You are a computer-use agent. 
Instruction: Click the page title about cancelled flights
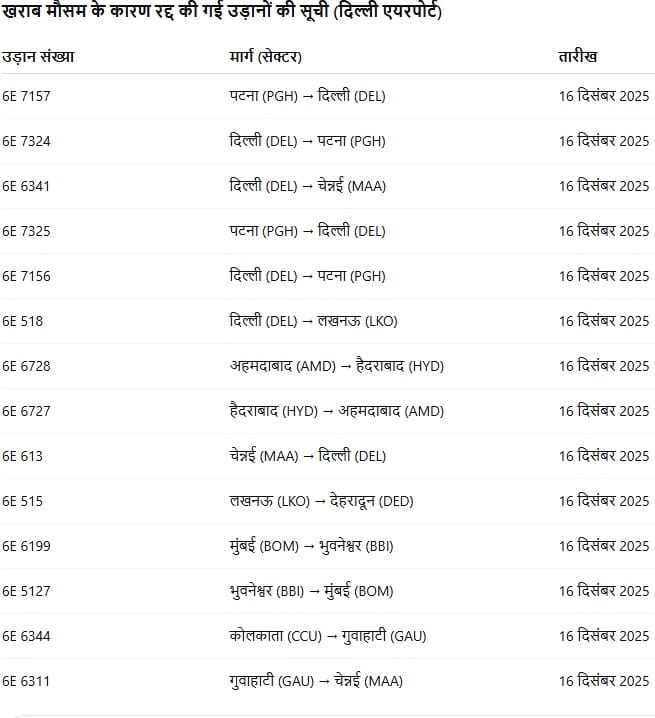tap(222, 13)
